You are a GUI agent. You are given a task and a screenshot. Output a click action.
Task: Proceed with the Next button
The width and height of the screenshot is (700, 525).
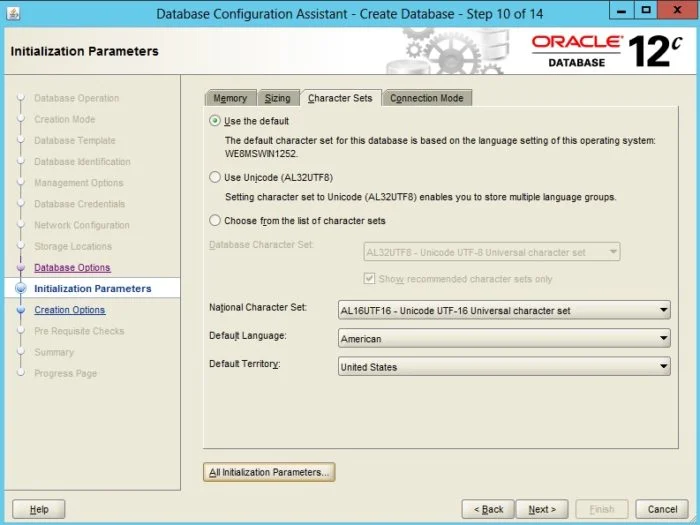pos(542,509)
